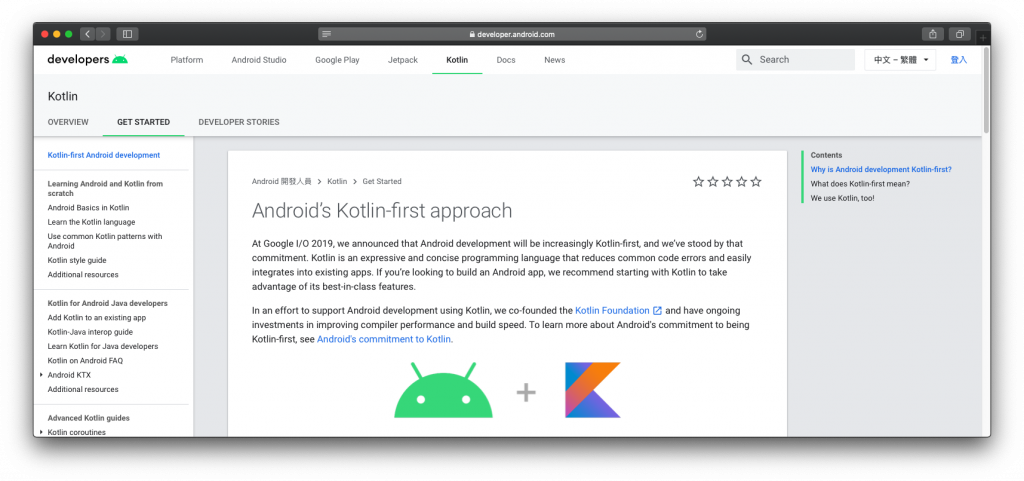Screen dimensions: 1024x481
Task: Click the Android developers logo
Action: pos(88,59)
